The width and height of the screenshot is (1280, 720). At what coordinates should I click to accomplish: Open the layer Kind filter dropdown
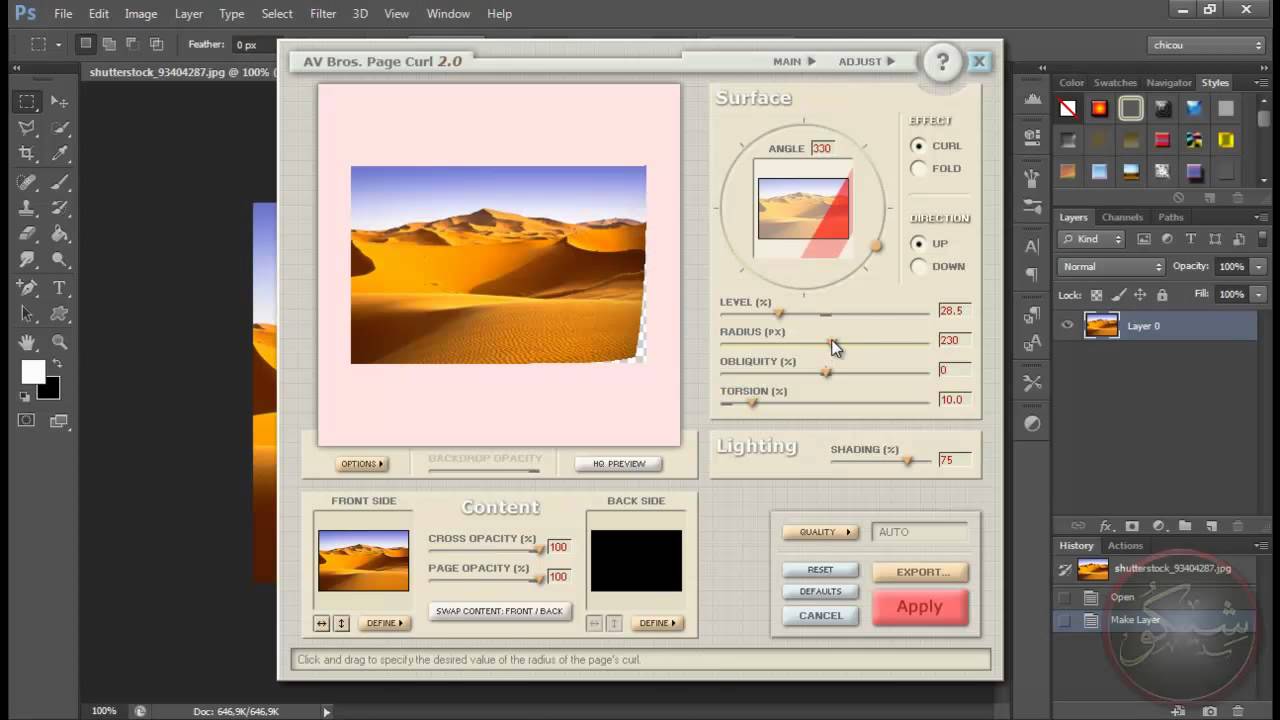click(x=1092, y=239)
